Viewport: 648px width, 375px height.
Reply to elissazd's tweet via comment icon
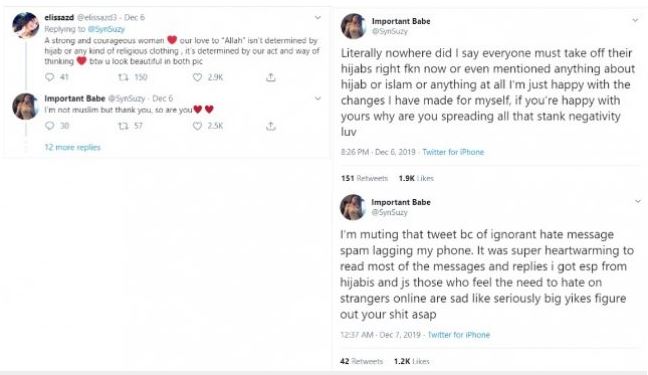click(x=50, y=77)
